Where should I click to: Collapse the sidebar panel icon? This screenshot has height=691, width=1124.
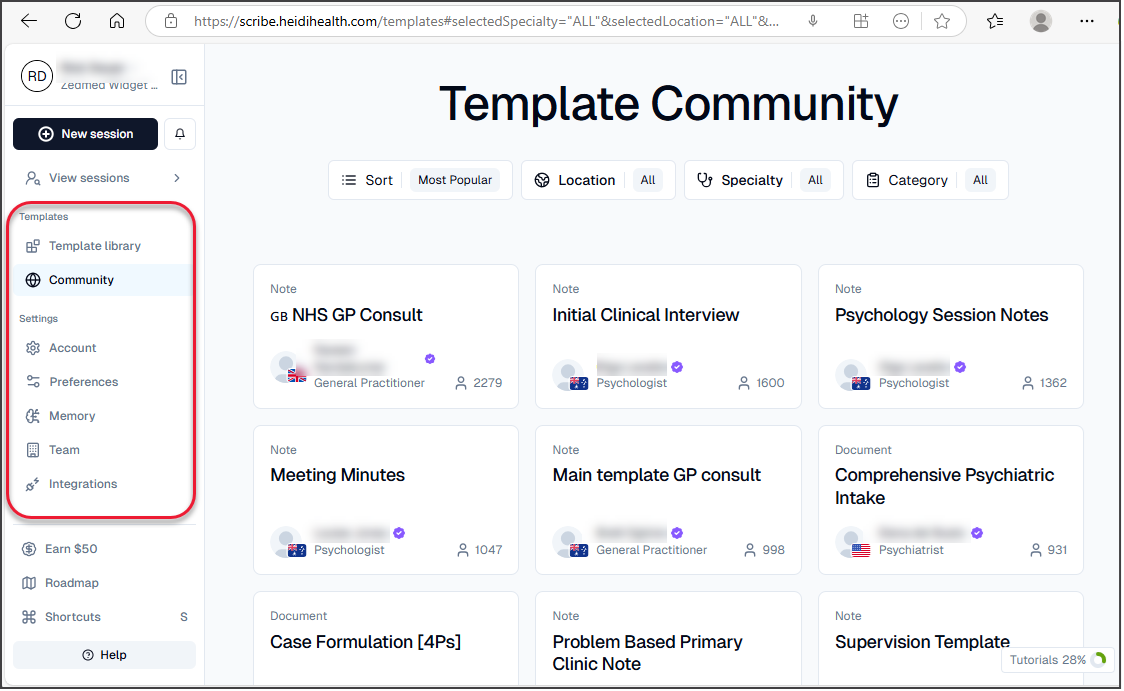(x=179, y=77)
